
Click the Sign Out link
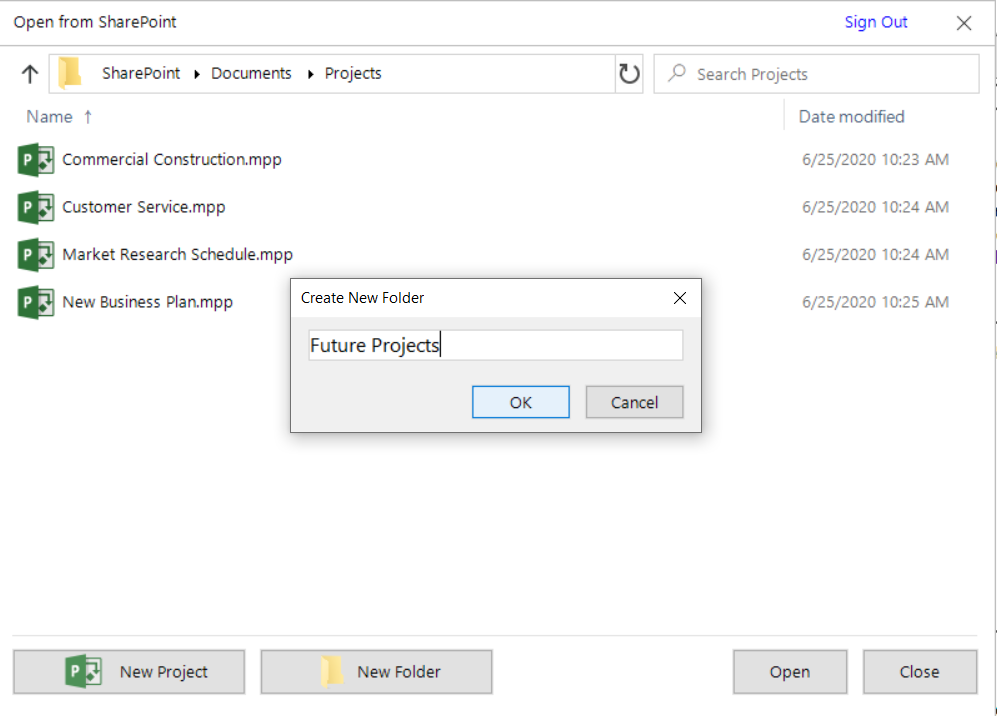coord(876,22)
